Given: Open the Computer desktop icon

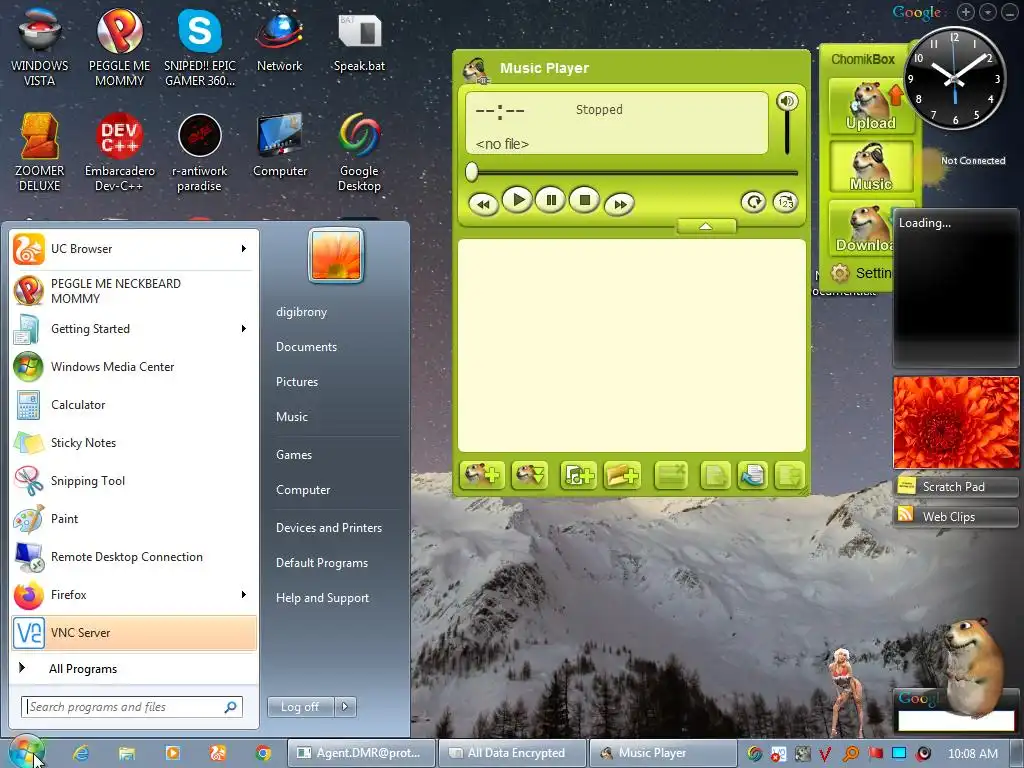Looking at the screenshot, I should tap(280, 145).
